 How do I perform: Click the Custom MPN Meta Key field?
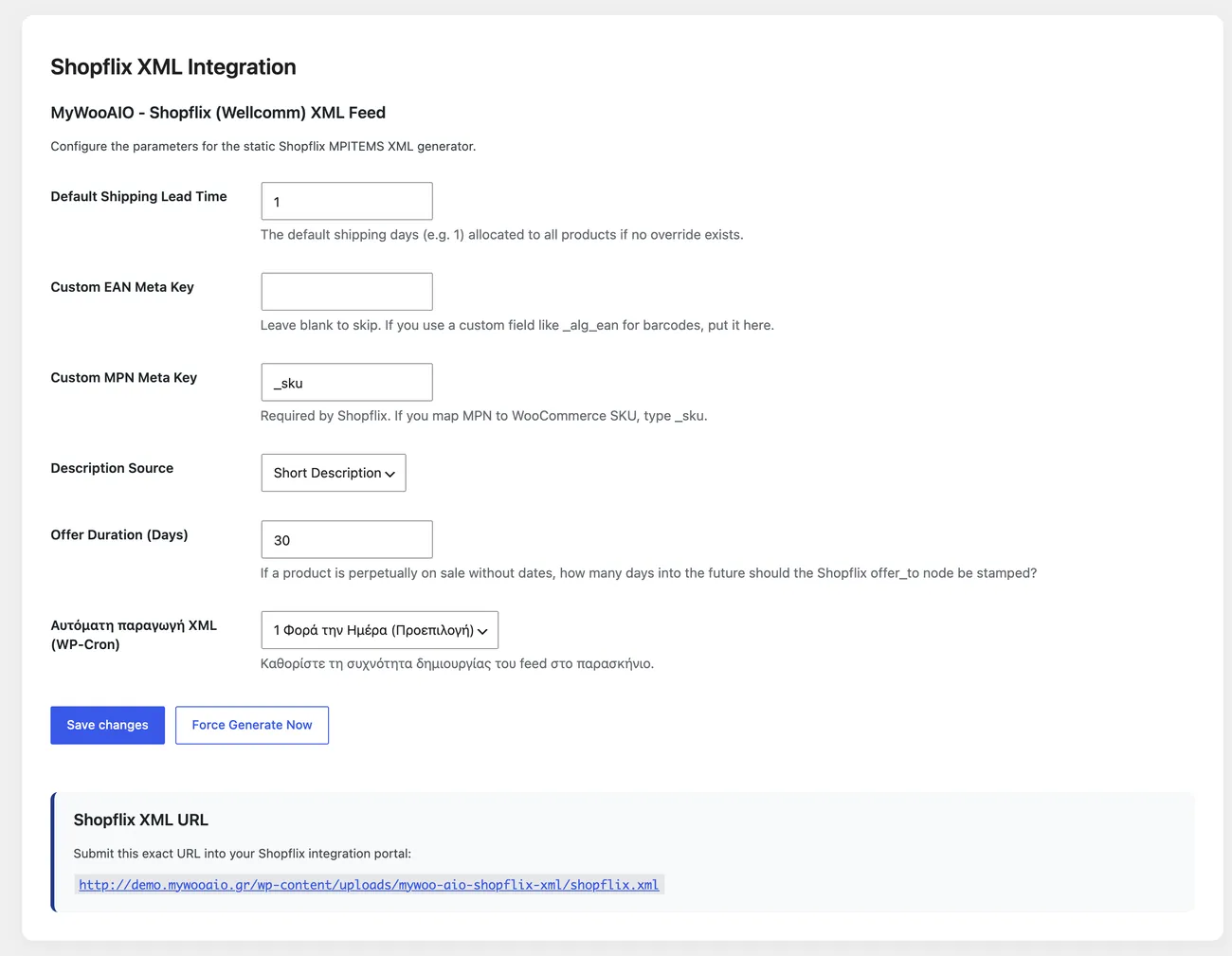(347, 382)
